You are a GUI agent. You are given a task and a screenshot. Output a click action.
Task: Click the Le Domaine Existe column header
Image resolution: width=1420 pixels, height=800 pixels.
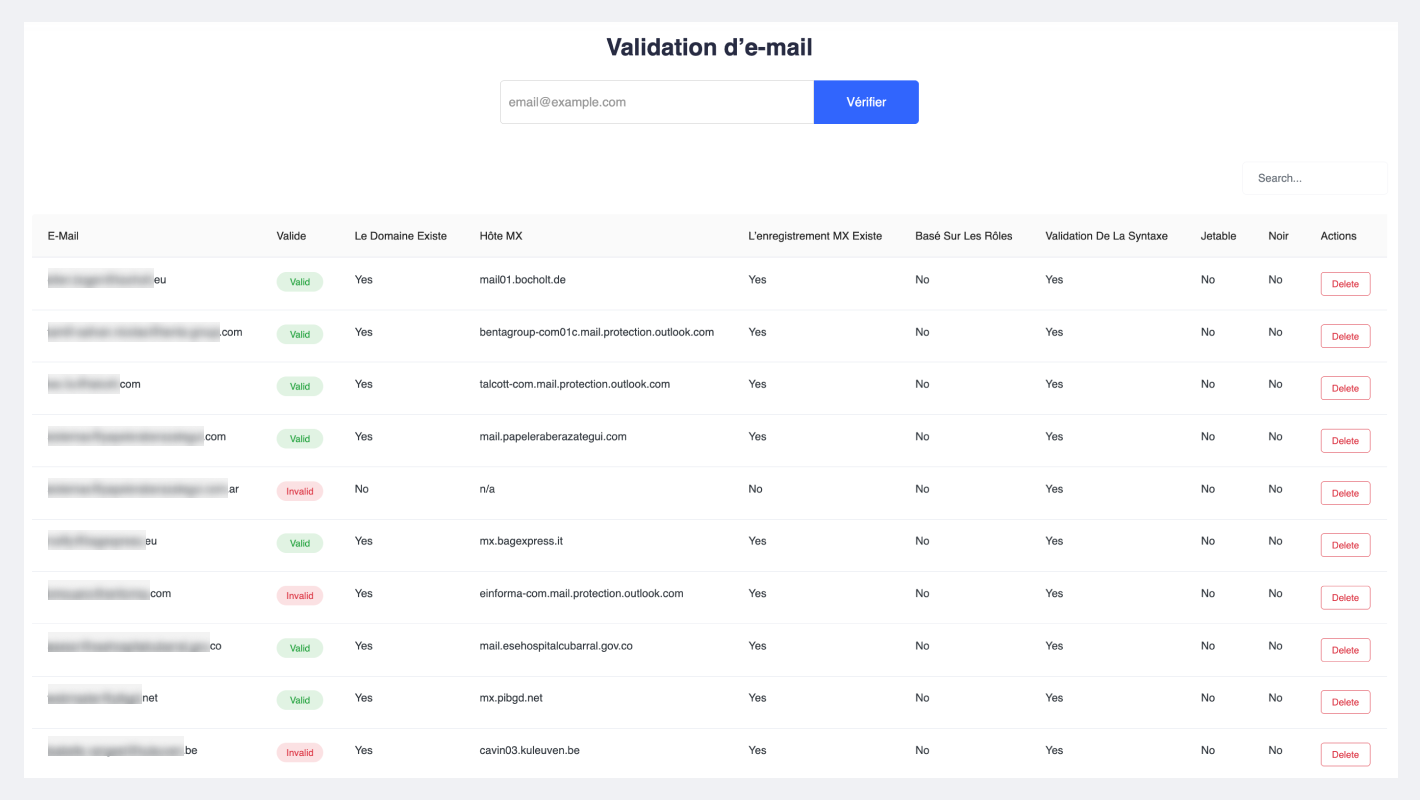click(400, 236)
